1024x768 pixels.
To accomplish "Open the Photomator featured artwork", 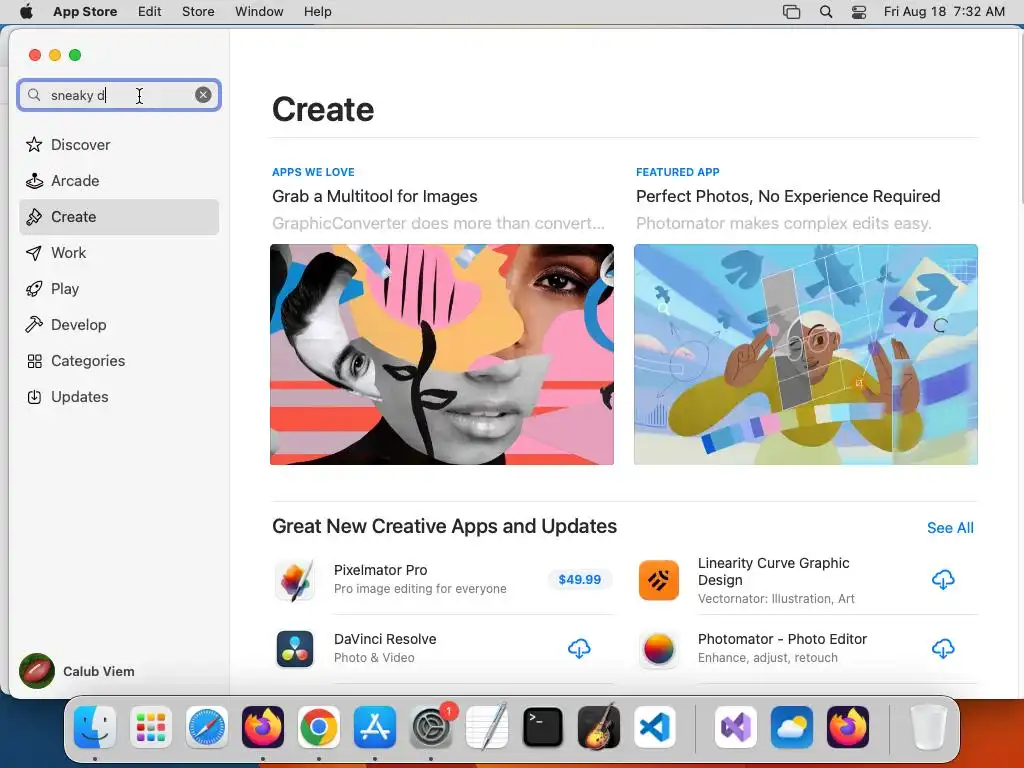I will pyautogui.click(x=806, y=355).
